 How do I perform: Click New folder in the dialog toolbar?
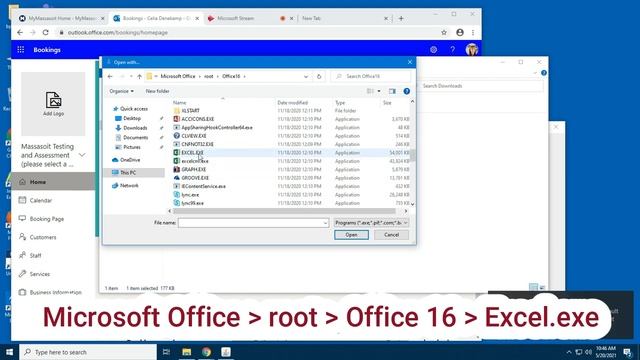coord(157,91)
